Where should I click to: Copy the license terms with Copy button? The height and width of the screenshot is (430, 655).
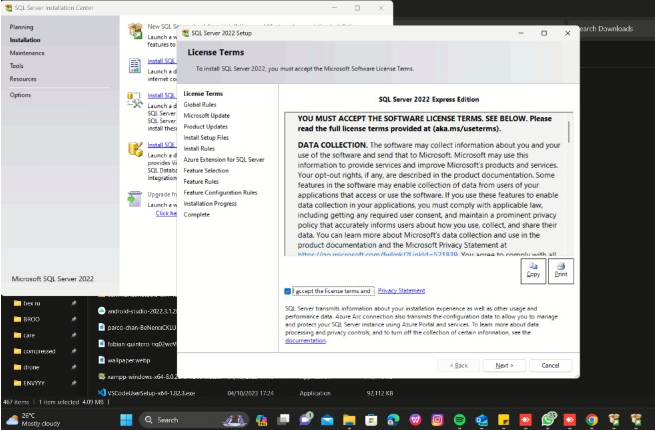pos(533,271)
